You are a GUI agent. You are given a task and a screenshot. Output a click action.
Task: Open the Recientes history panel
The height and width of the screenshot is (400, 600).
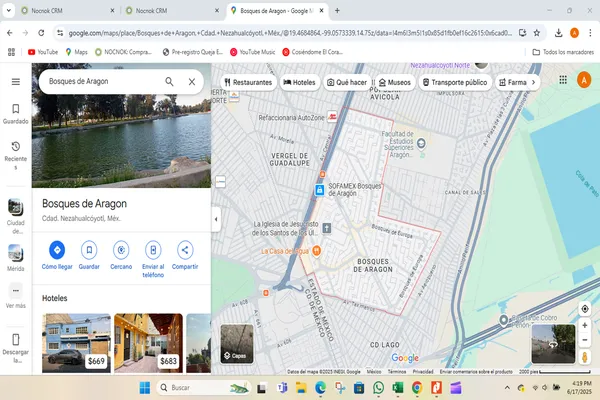(16, 155)
